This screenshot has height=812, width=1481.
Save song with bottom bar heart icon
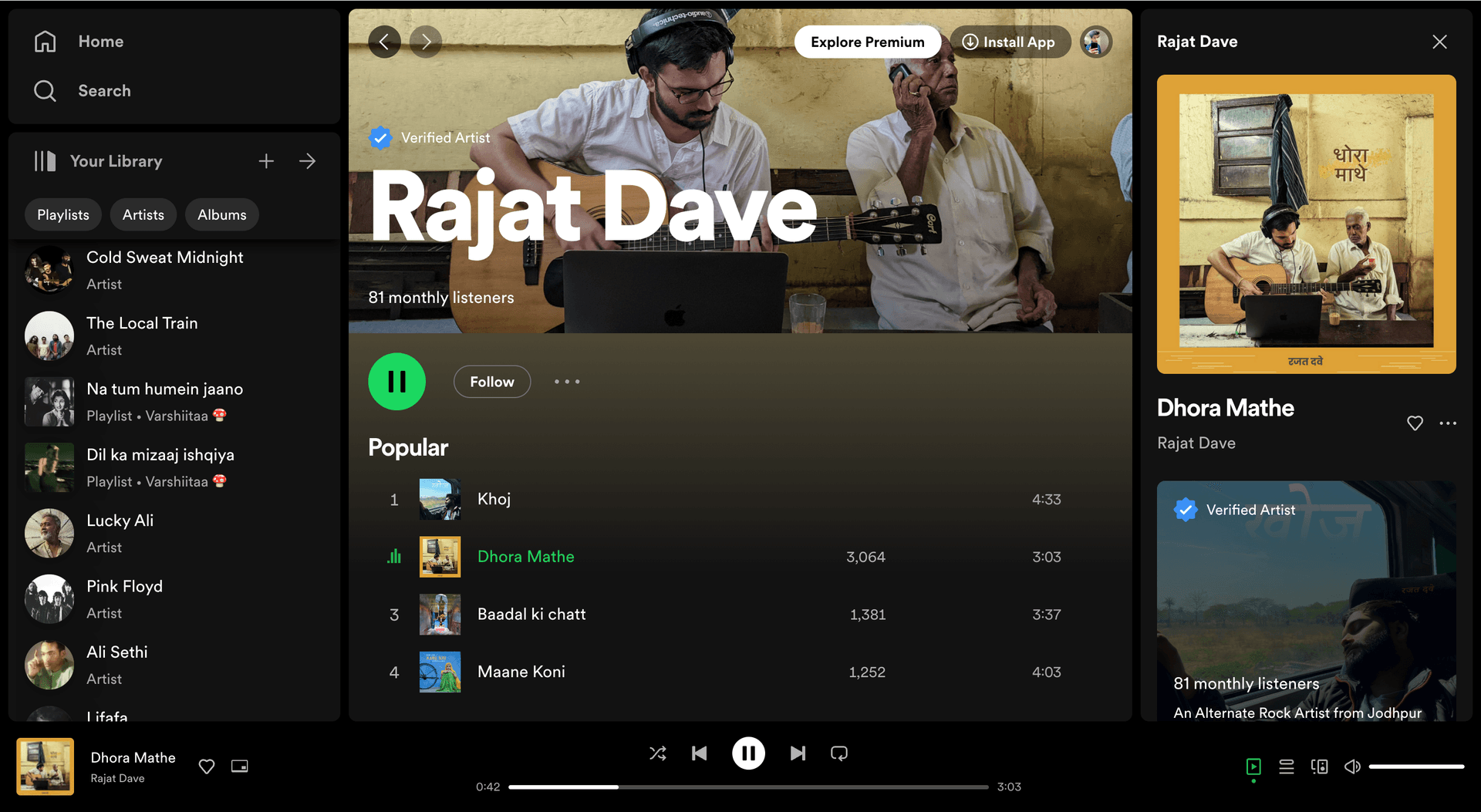(207, 767)
